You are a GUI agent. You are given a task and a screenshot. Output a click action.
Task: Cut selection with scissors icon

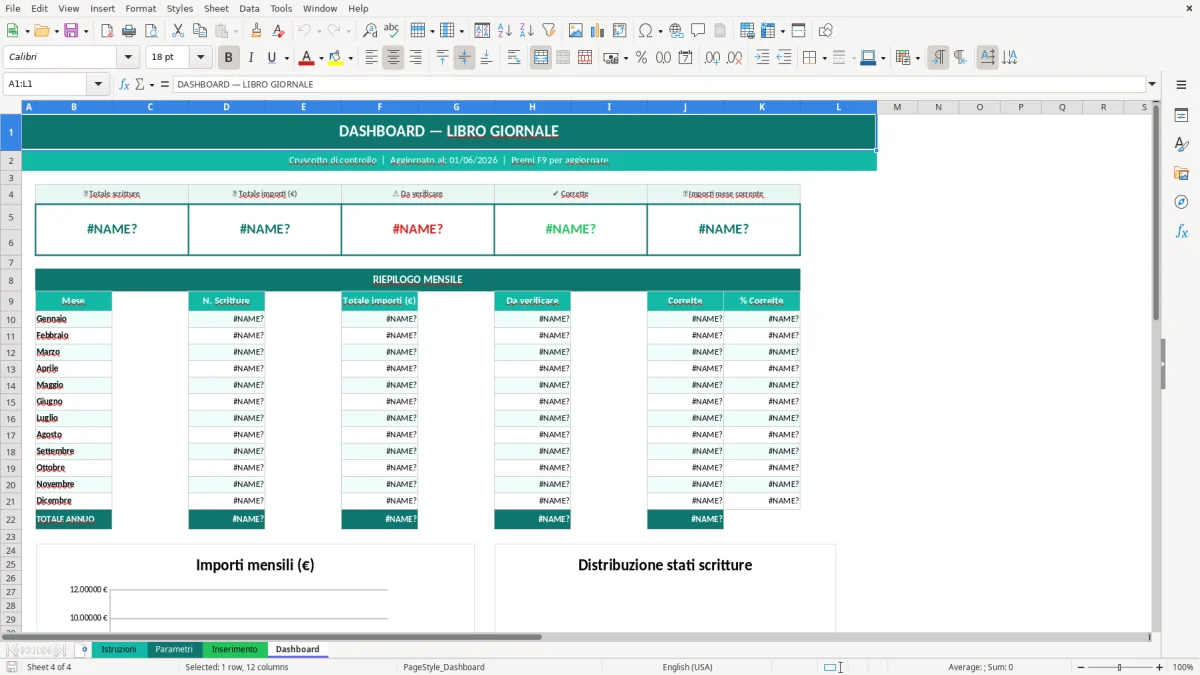178,31
